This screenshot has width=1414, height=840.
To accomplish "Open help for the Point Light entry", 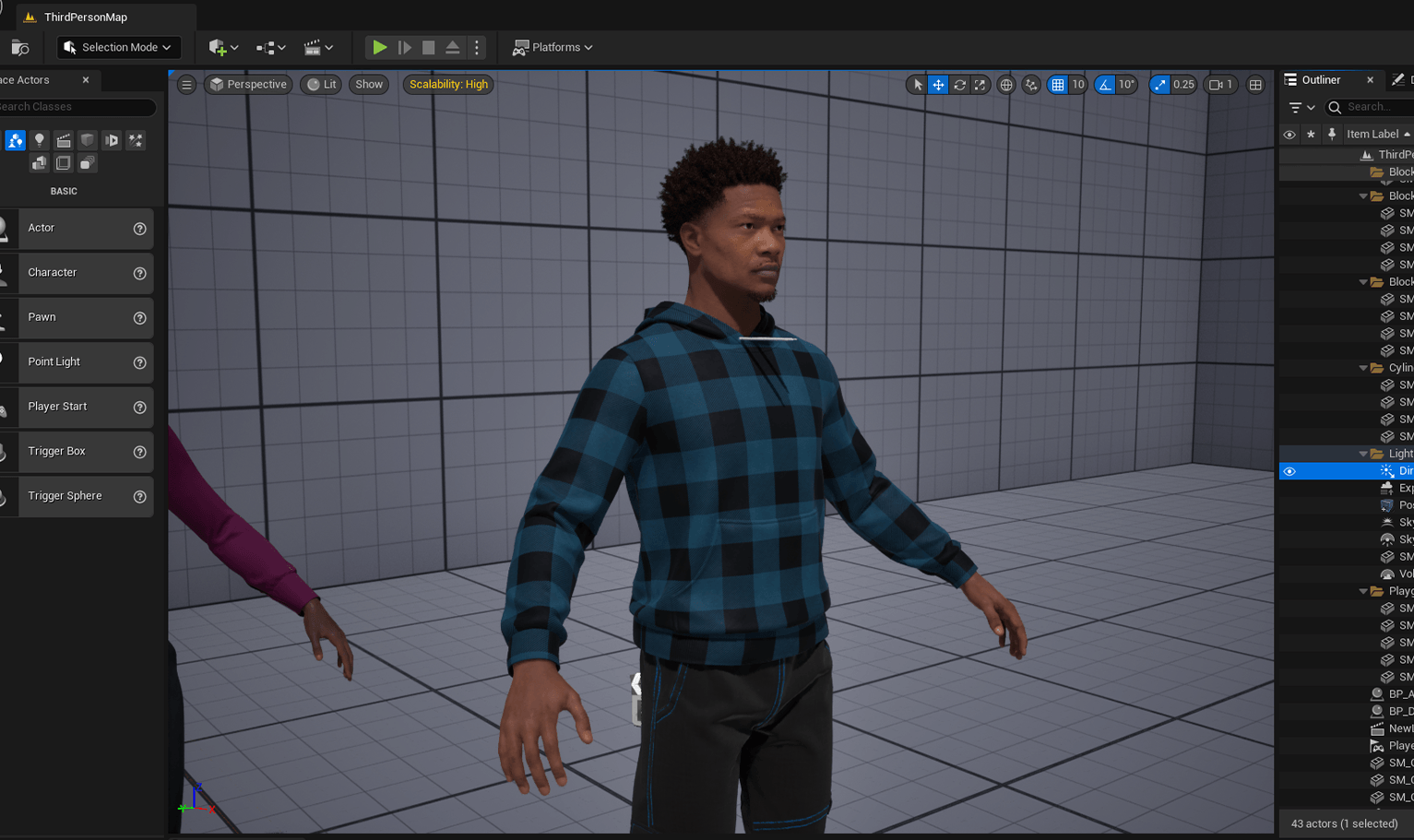I will pyautogui.click(x=140, y=362).
